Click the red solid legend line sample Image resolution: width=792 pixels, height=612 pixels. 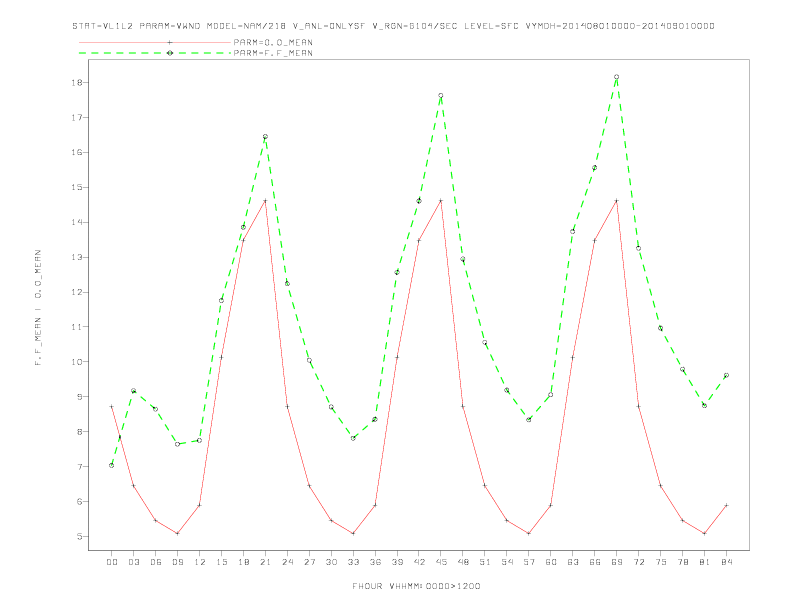coord(155,42)
